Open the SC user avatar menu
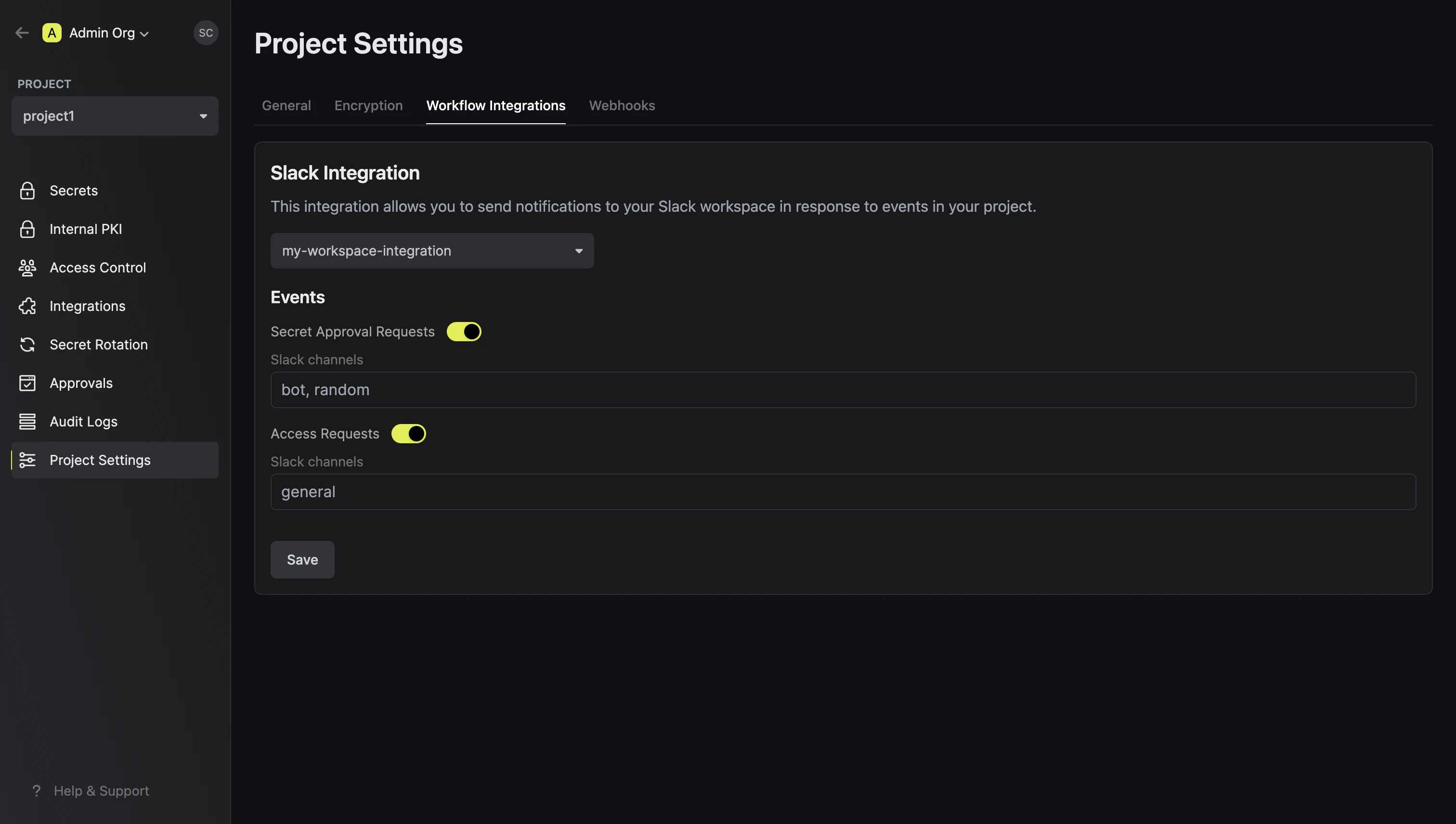 tap(206, 33)
